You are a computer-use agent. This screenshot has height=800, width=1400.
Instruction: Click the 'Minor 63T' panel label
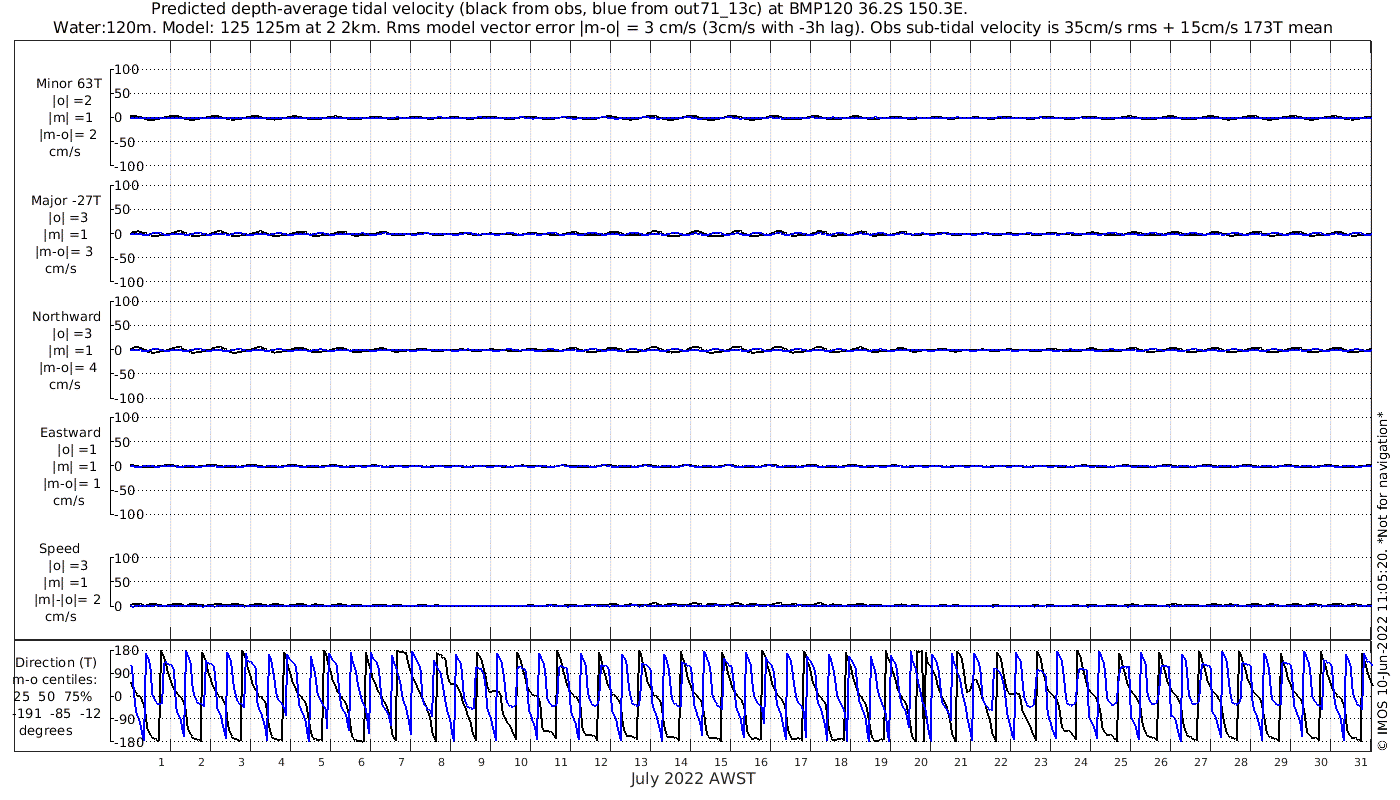(x=68, y=84)
